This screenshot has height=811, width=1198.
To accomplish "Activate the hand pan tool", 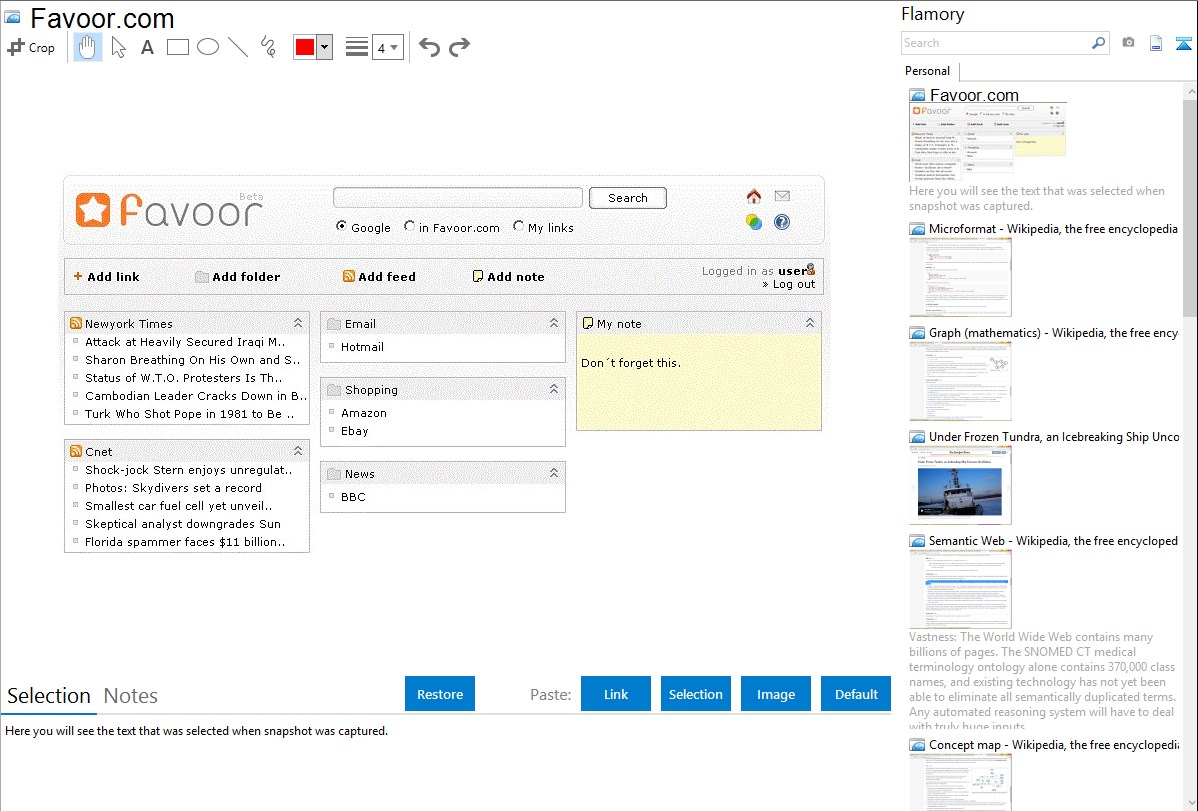I will coord(88,47).
